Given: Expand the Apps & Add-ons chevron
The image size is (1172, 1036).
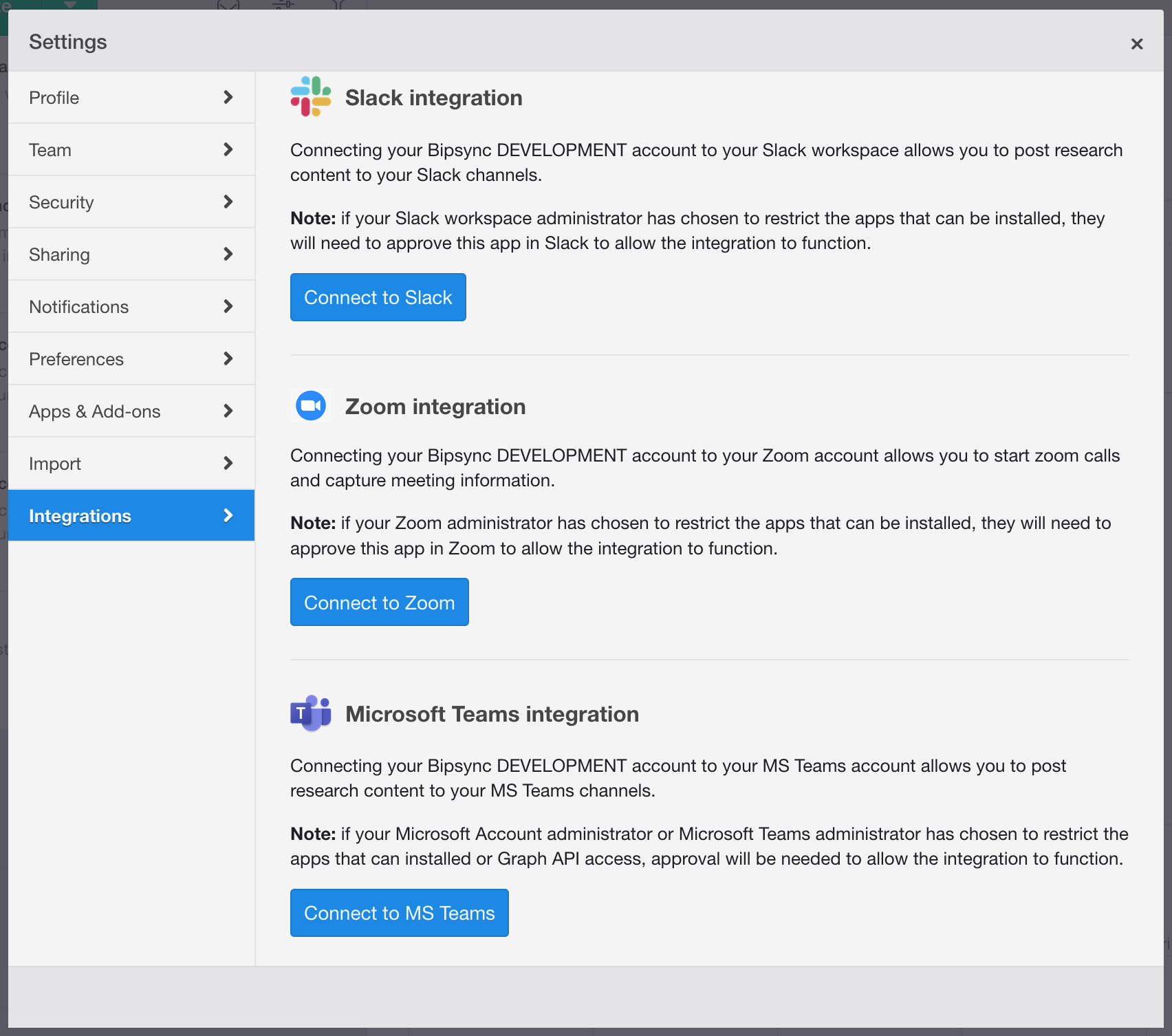Looking at the screenshot, I should [228, 411].
